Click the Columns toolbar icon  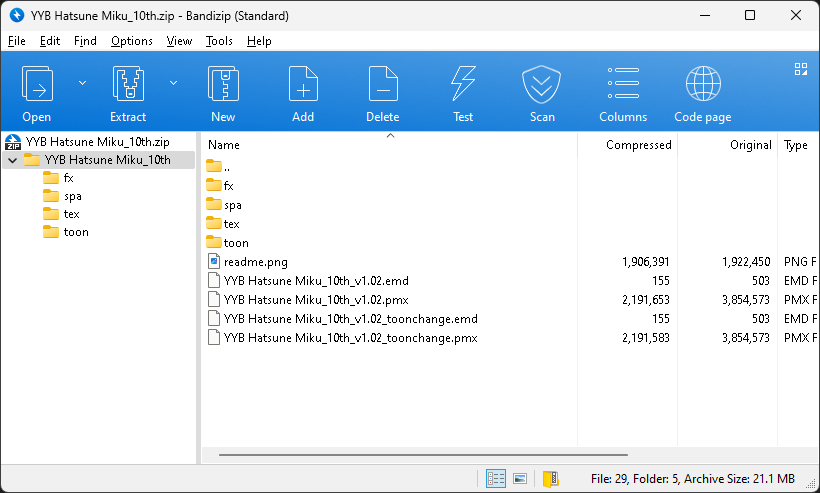(x=623, y=83)
